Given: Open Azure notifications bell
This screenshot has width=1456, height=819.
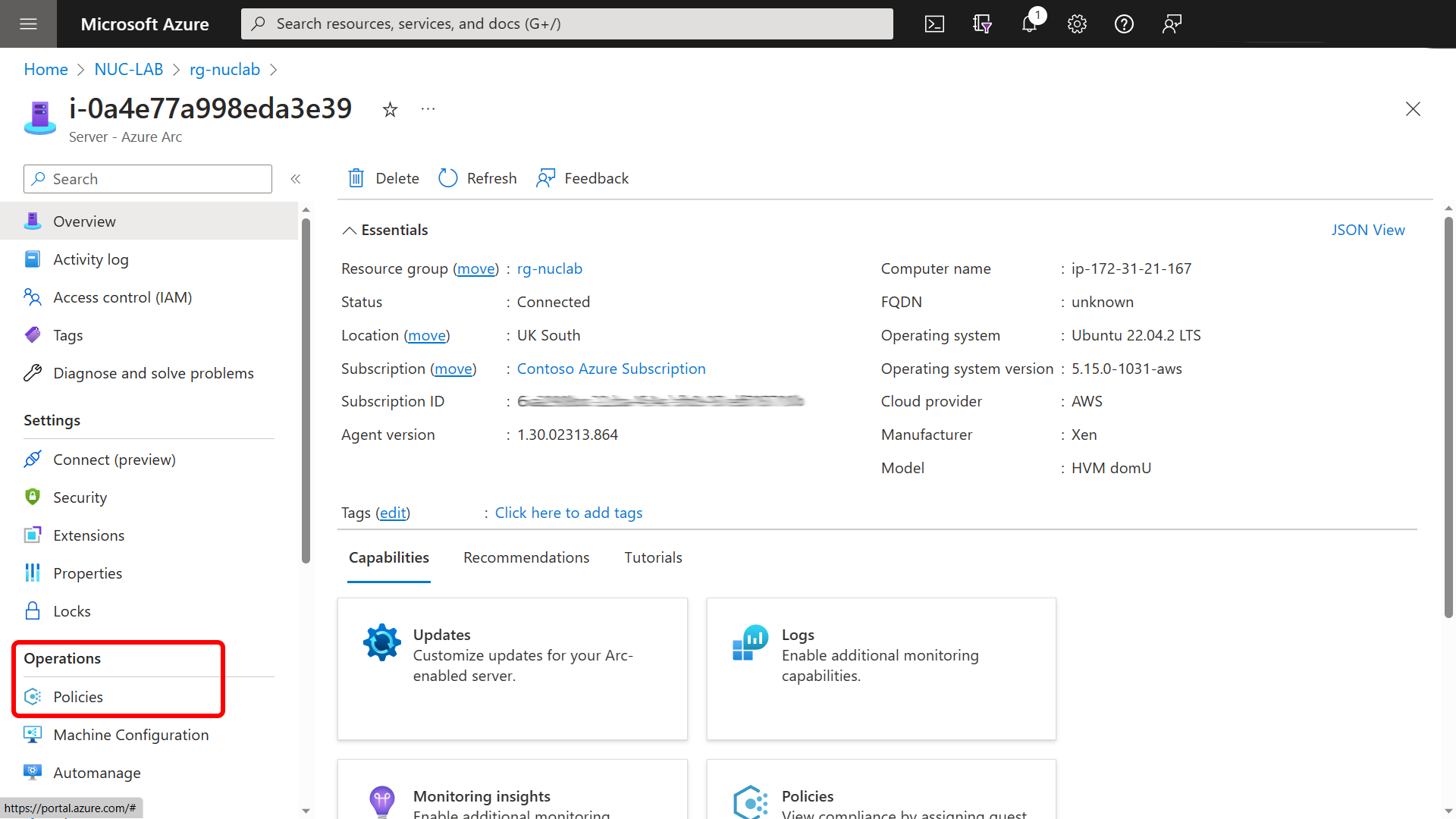Looking at the screenshot, I should [1029, 24].
